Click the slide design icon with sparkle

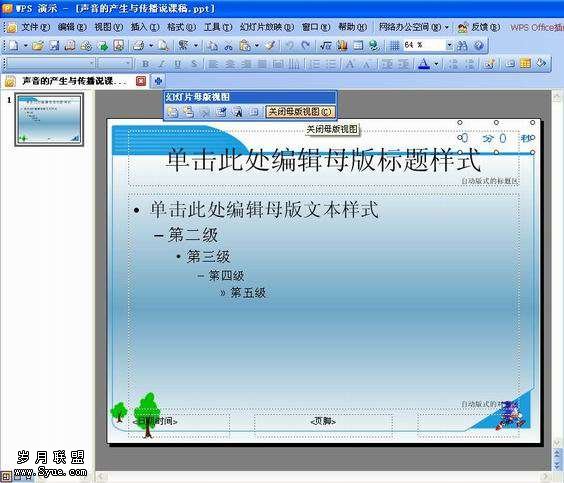click(x=489, y=64)
